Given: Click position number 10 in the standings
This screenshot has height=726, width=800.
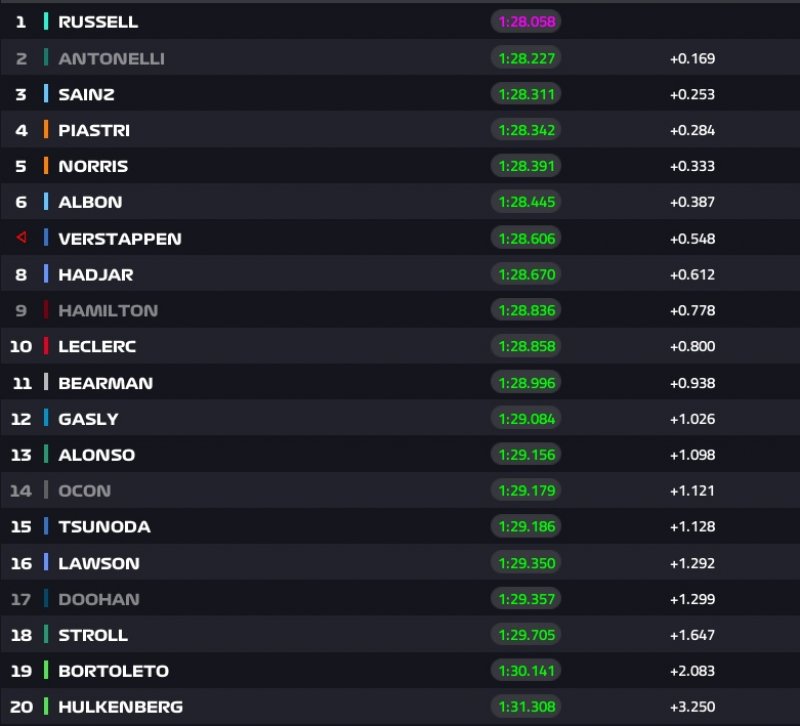Looking at the screenshot, I should click(x=21, y=346).
